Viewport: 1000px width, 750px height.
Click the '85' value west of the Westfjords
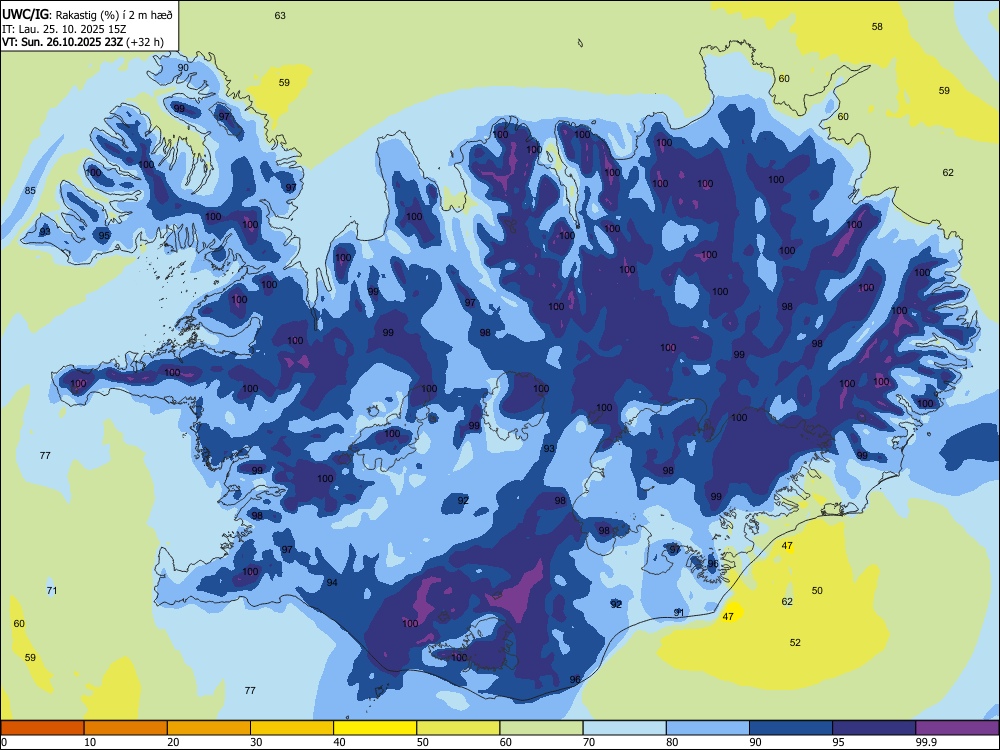click(30, 191)
